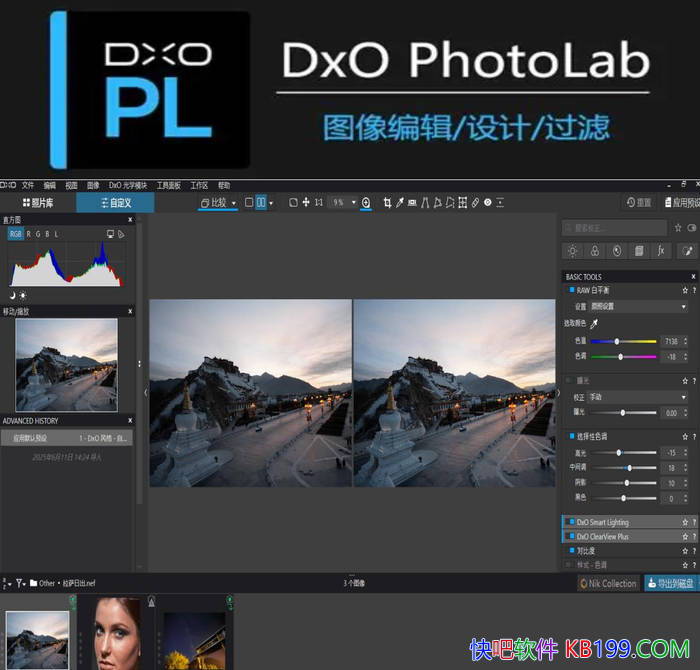Open the 文件 menu

[28, 185]
